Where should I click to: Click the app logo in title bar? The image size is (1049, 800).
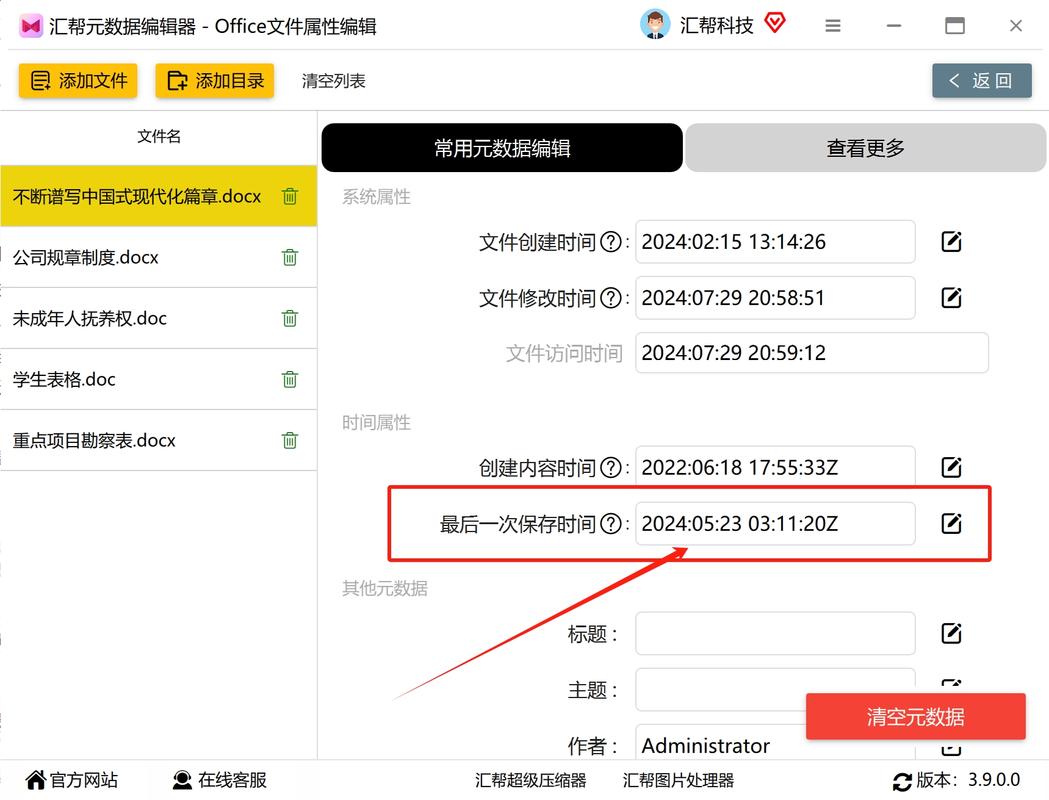tap(31, 26)
